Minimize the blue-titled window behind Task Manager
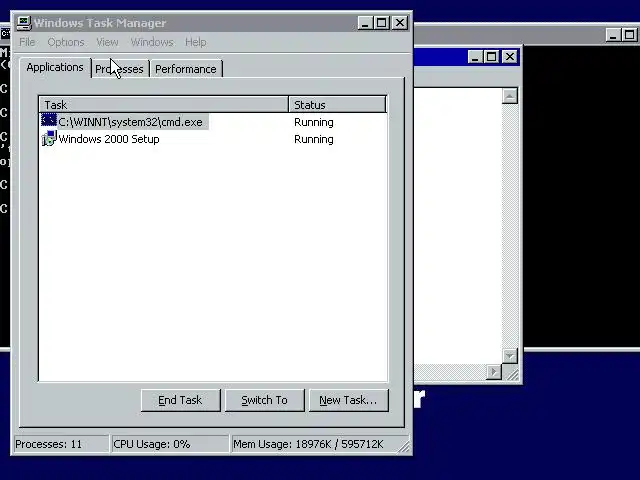The height and width of the screenshot is (480, 640). click(x=475, y=57)
